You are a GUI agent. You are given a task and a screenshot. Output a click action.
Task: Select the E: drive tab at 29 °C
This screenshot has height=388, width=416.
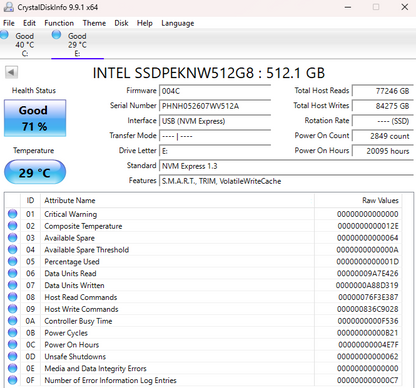click(x=77, y=44)
